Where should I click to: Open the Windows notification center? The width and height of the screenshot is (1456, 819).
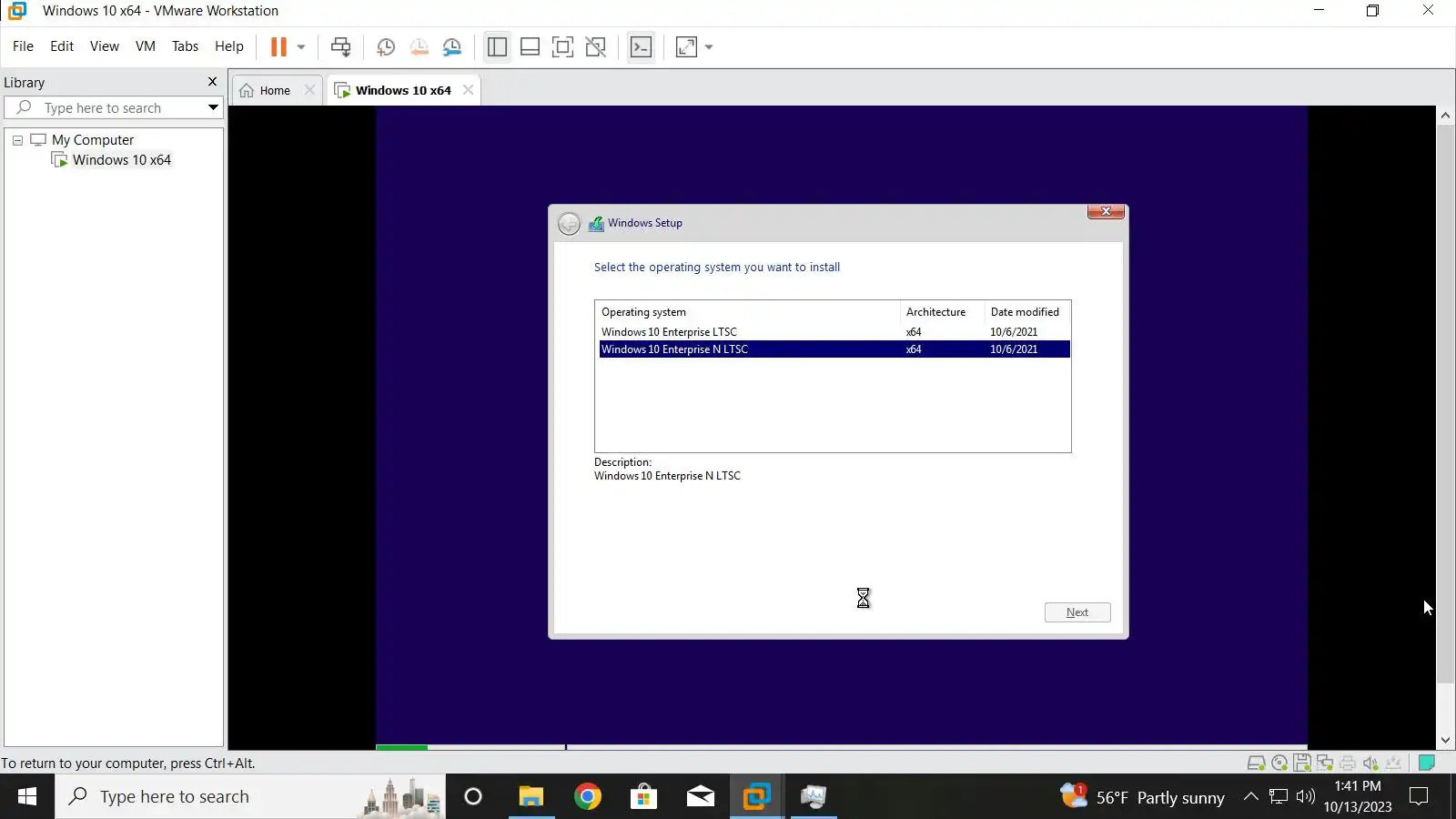pyautogui.click(x=1419, y=797)
